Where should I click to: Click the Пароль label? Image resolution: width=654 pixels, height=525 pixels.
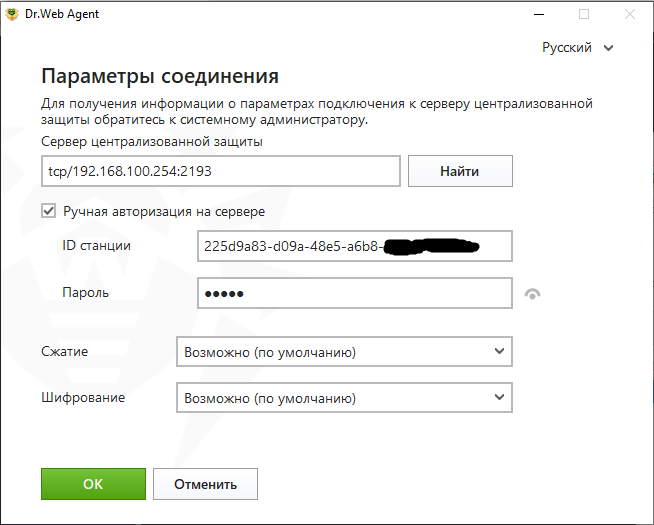[x=86, y=293]
